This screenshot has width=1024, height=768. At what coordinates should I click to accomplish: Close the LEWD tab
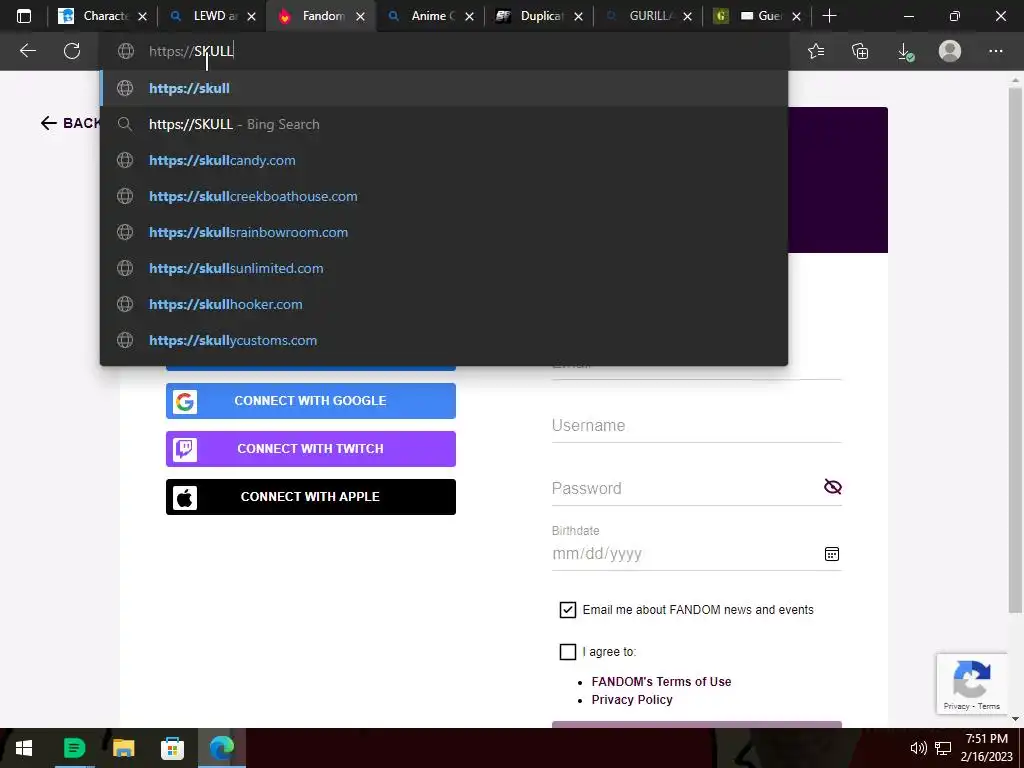pyautogui.click(x=251, y=16)
